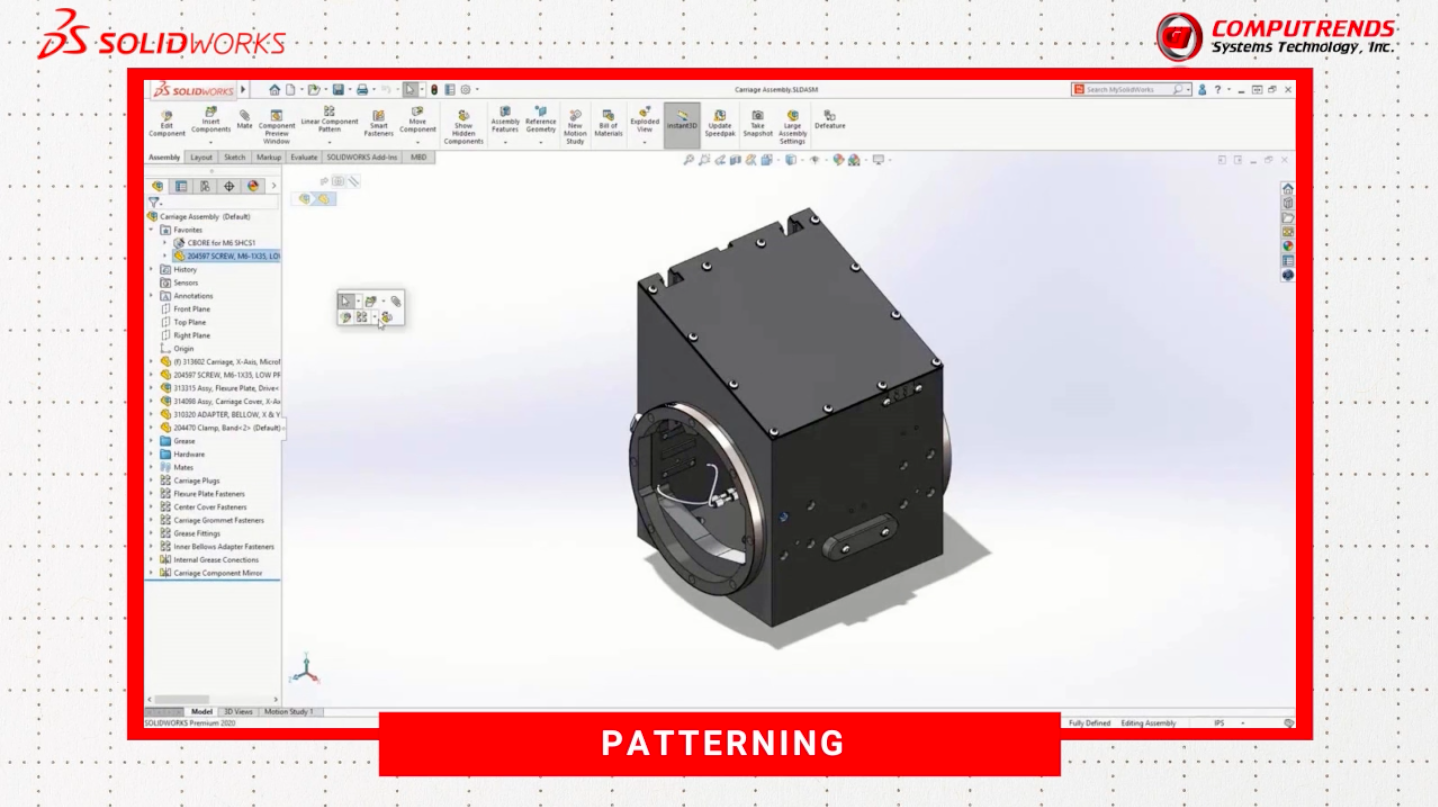Click the Edit Component button
1438x807 pixels.
167,122
